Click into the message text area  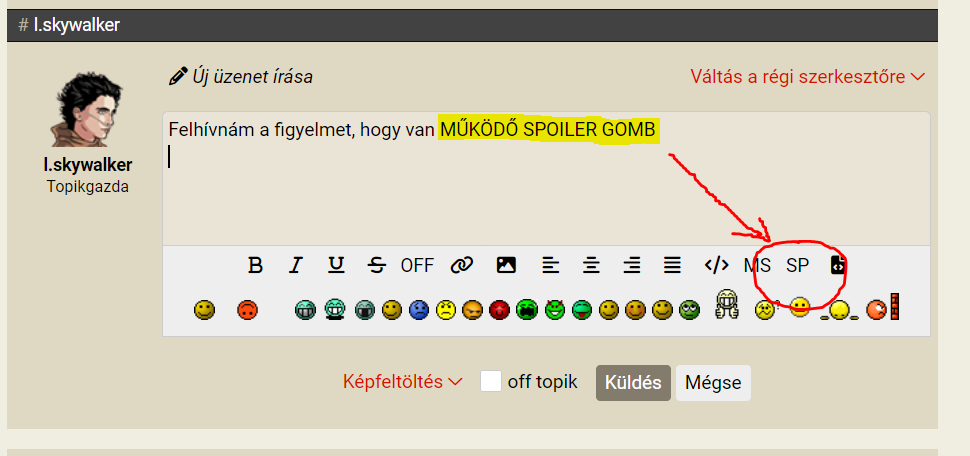pos(546,179)
